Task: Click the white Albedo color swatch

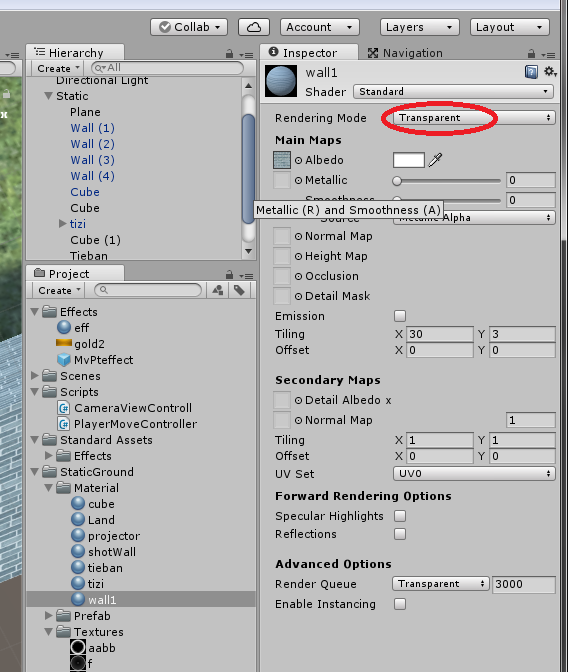Action: coord(409,160)
